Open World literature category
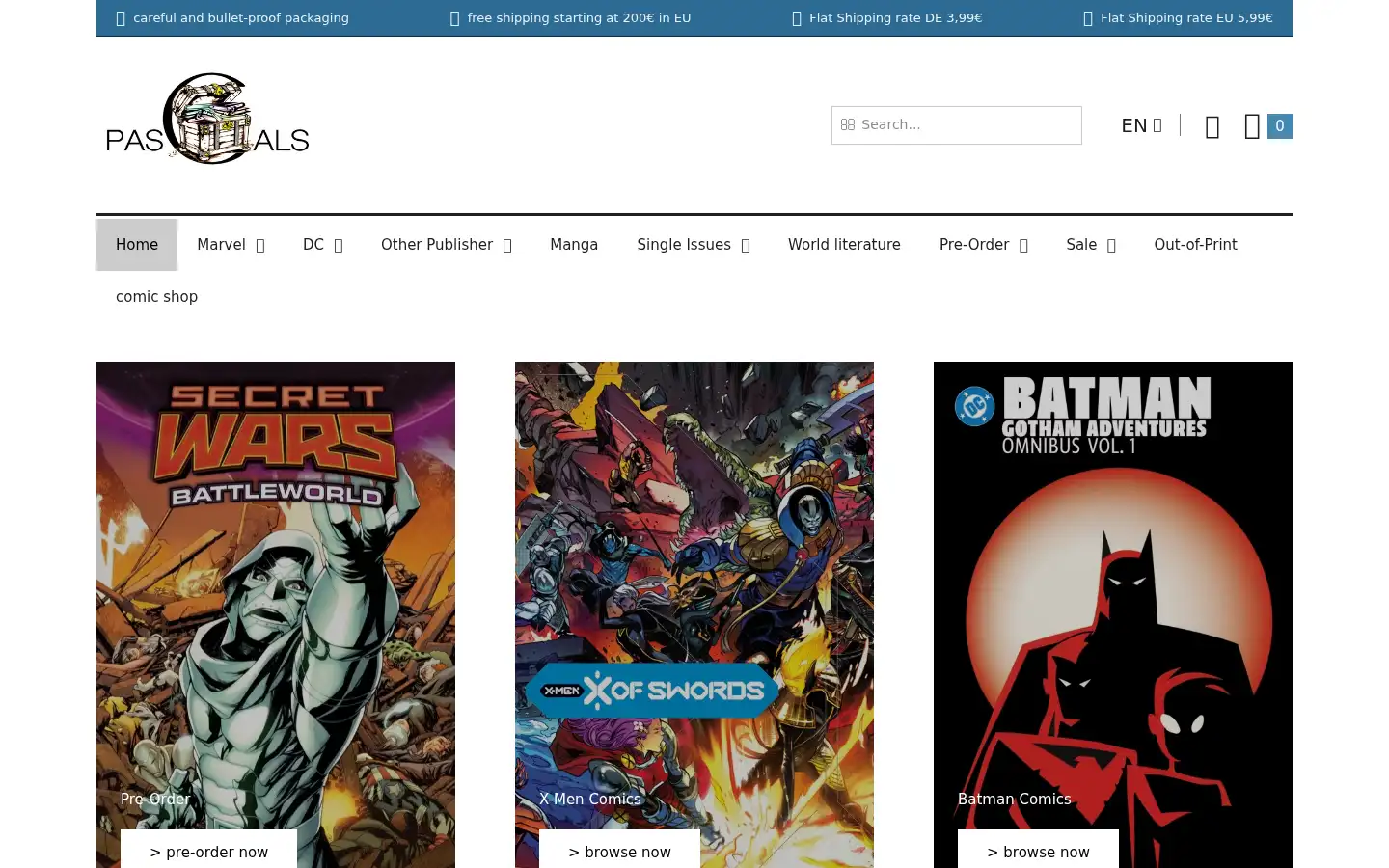Screen dimensions: 1389x868 (844, 245)
